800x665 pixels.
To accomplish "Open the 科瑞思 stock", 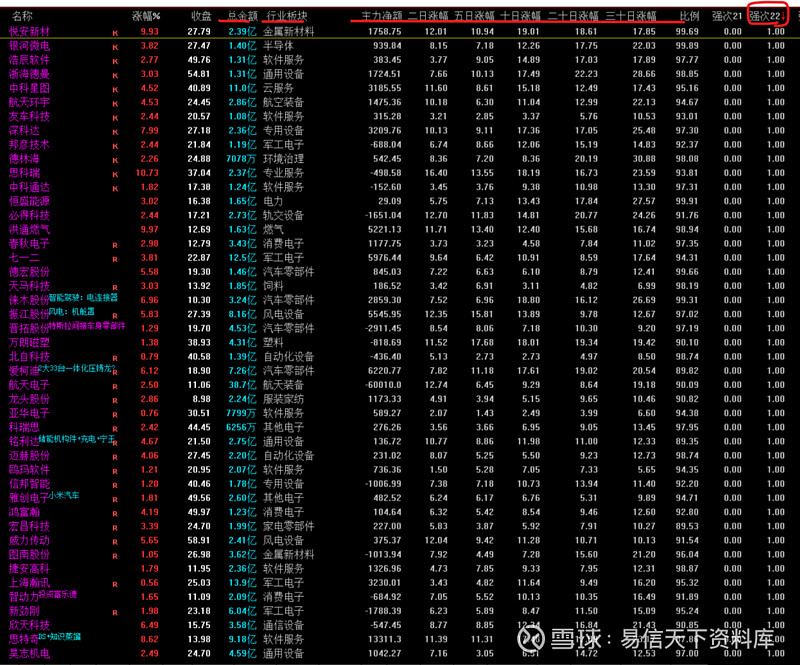I will coord(24,427).
